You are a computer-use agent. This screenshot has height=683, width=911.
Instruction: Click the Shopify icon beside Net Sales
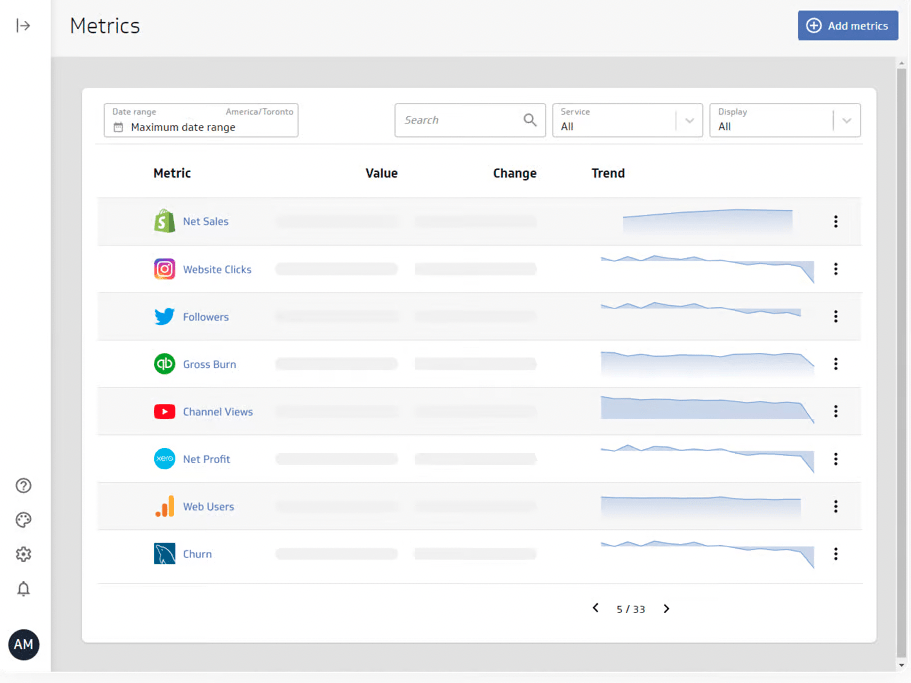165,221
